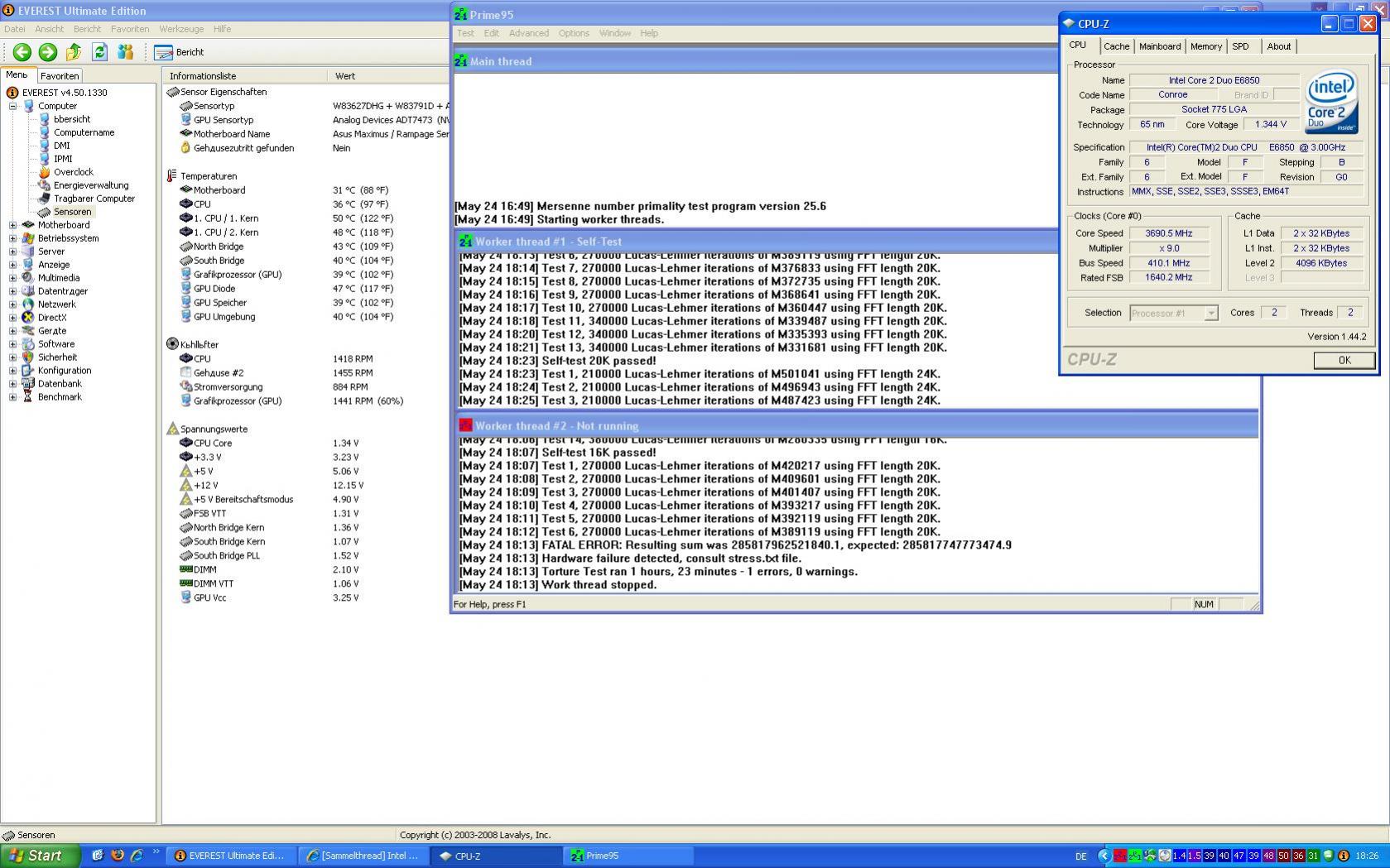Expand the DirectX tree node
The height and width of the screenshot is (868, 1390).
point(12,318)
